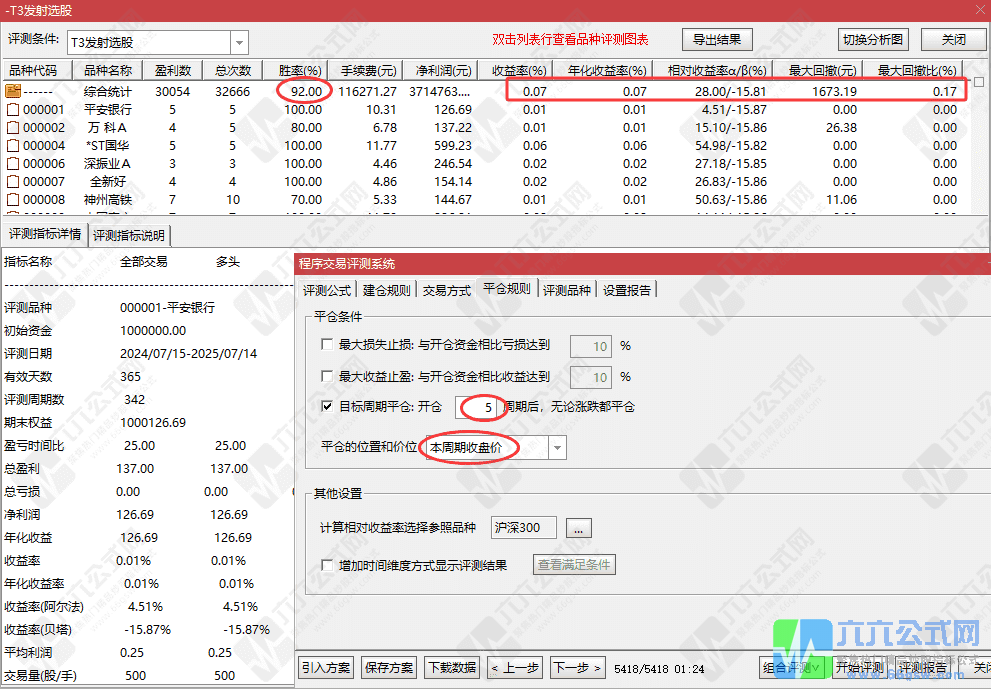
Task: Sort by 品种名称 column header
Action: [108, 70]
